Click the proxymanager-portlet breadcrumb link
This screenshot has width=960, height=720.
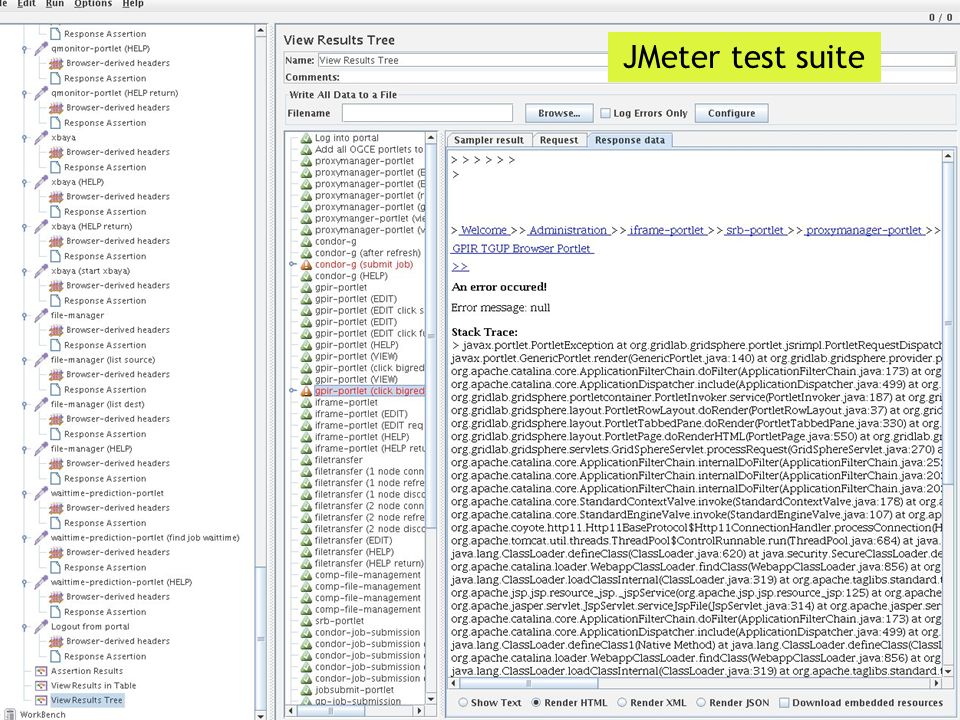click(864, 230)
